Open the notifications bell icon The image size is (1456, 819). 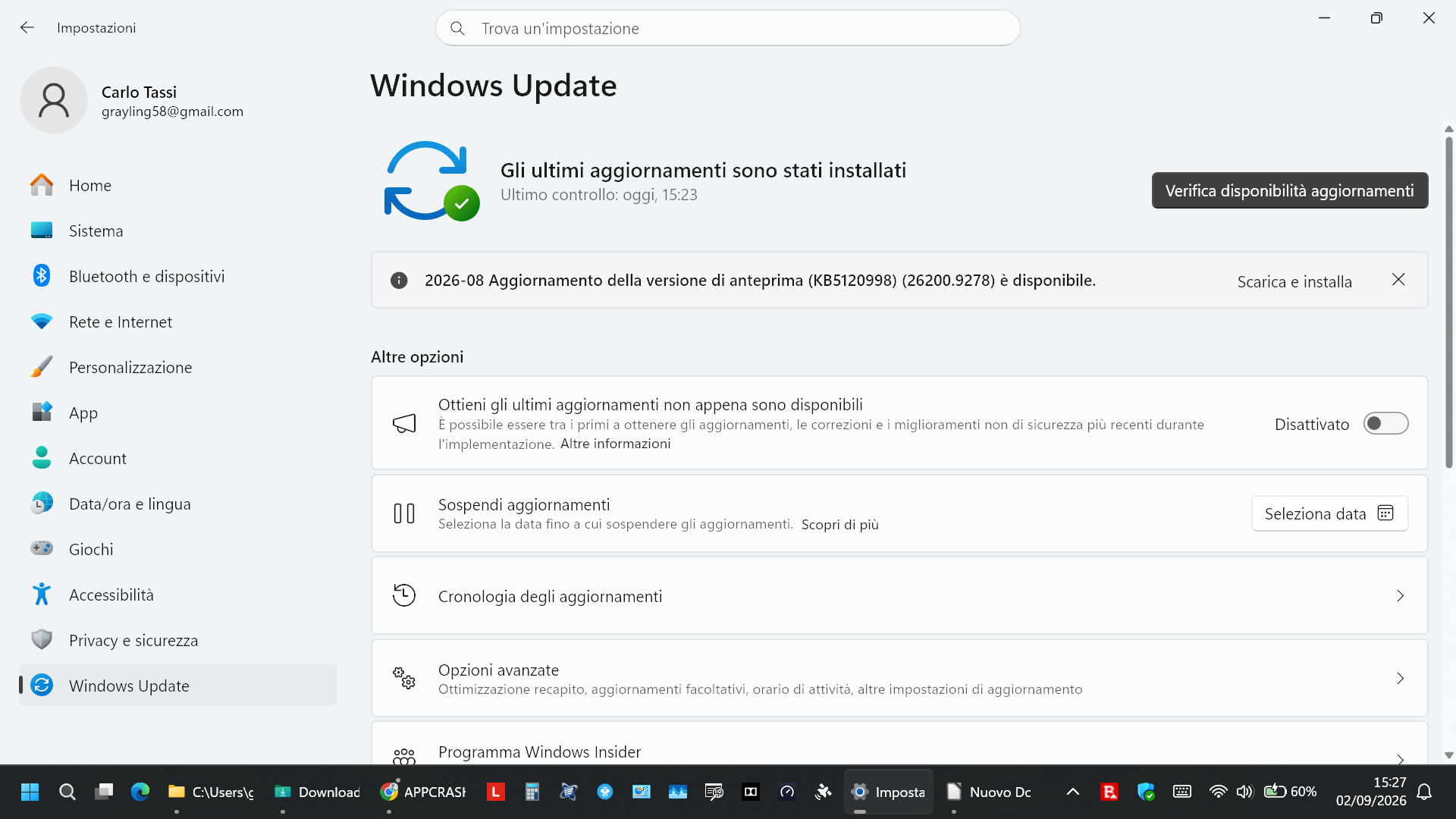click(x=1424, y=792)
